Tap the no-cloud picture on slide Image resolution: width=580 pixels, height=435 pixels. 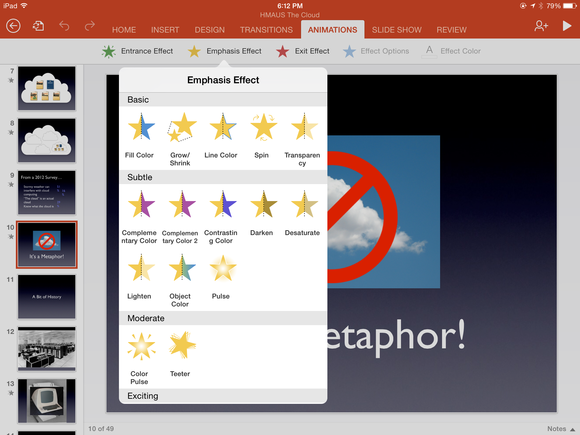point(384,212)
